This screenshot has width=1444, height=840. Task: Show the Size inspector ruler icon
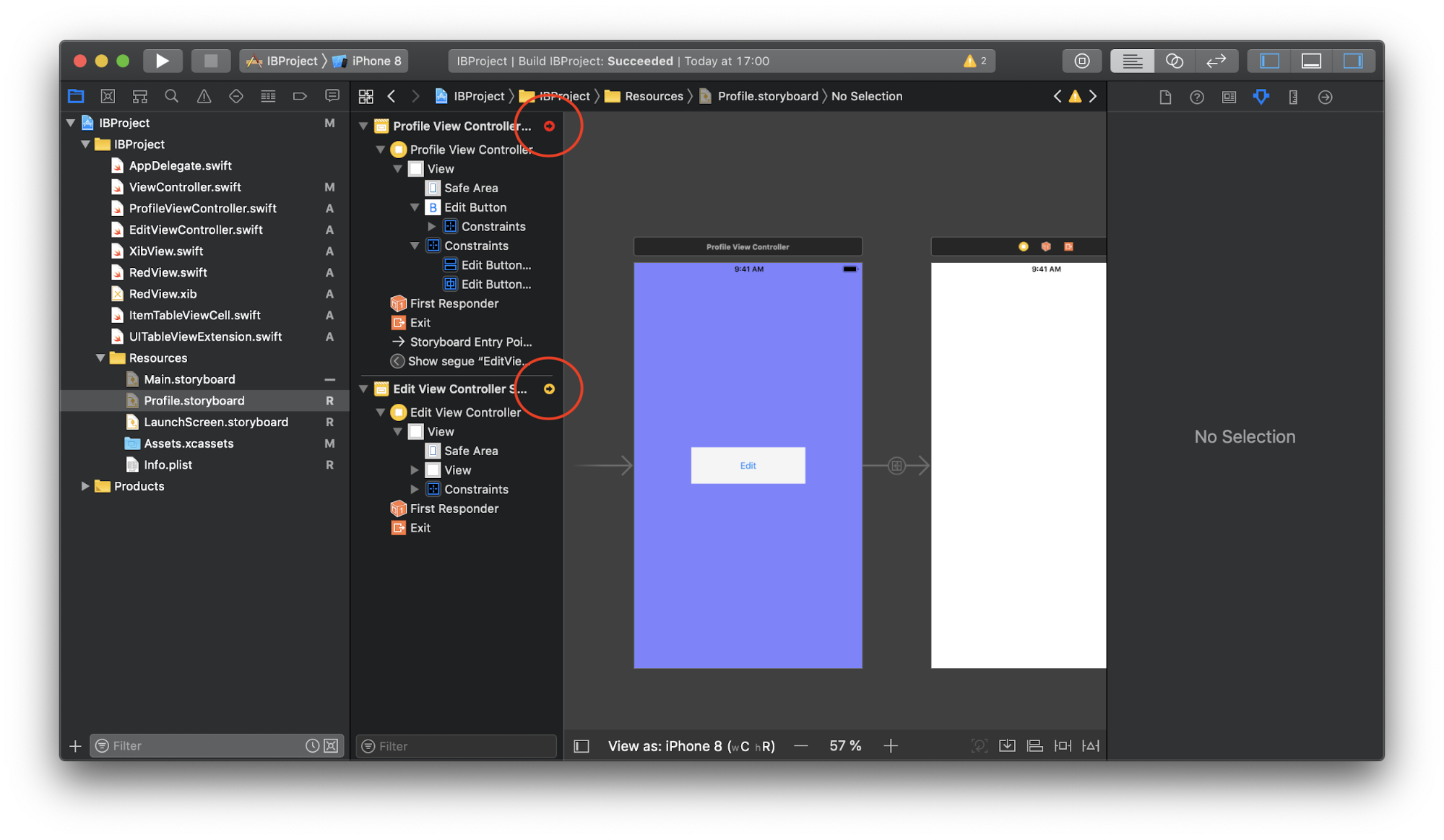point(1293,97)
